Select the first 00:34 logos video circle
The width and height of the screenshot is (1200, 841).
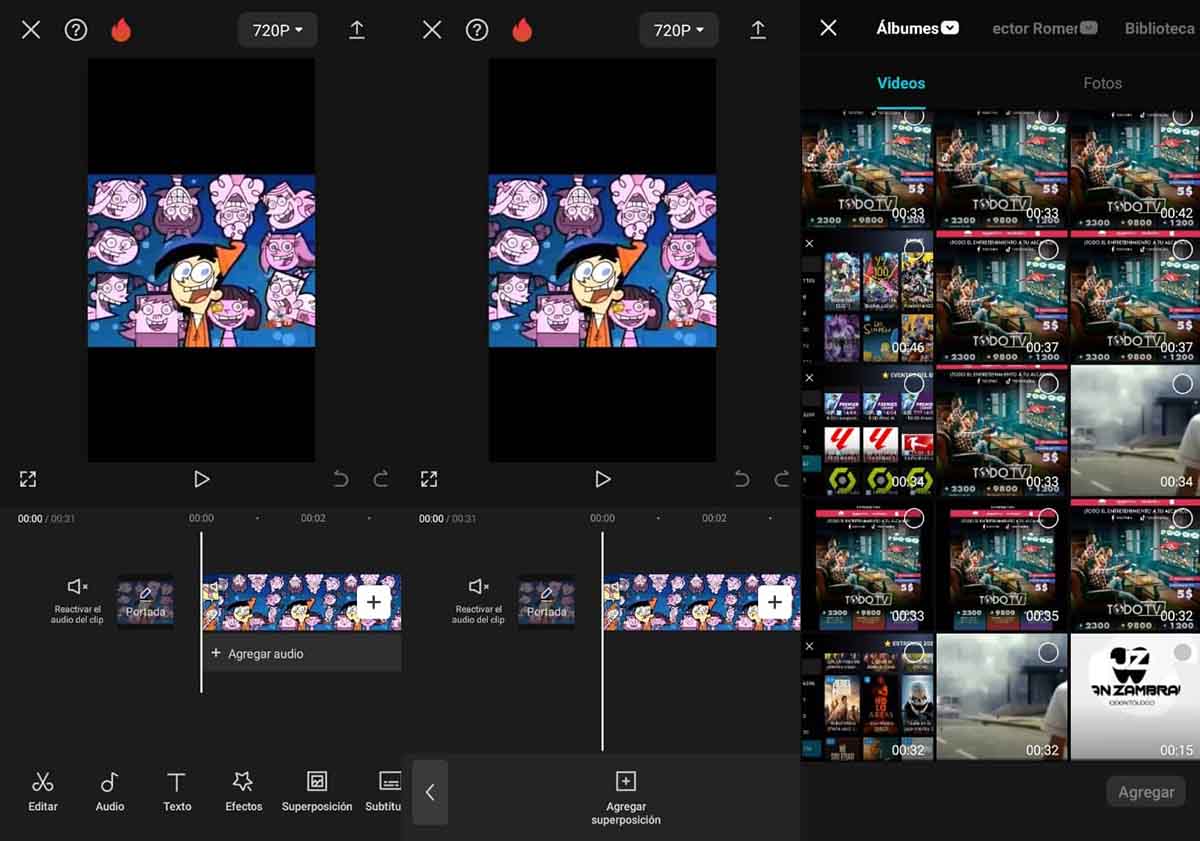pos(913,383)
